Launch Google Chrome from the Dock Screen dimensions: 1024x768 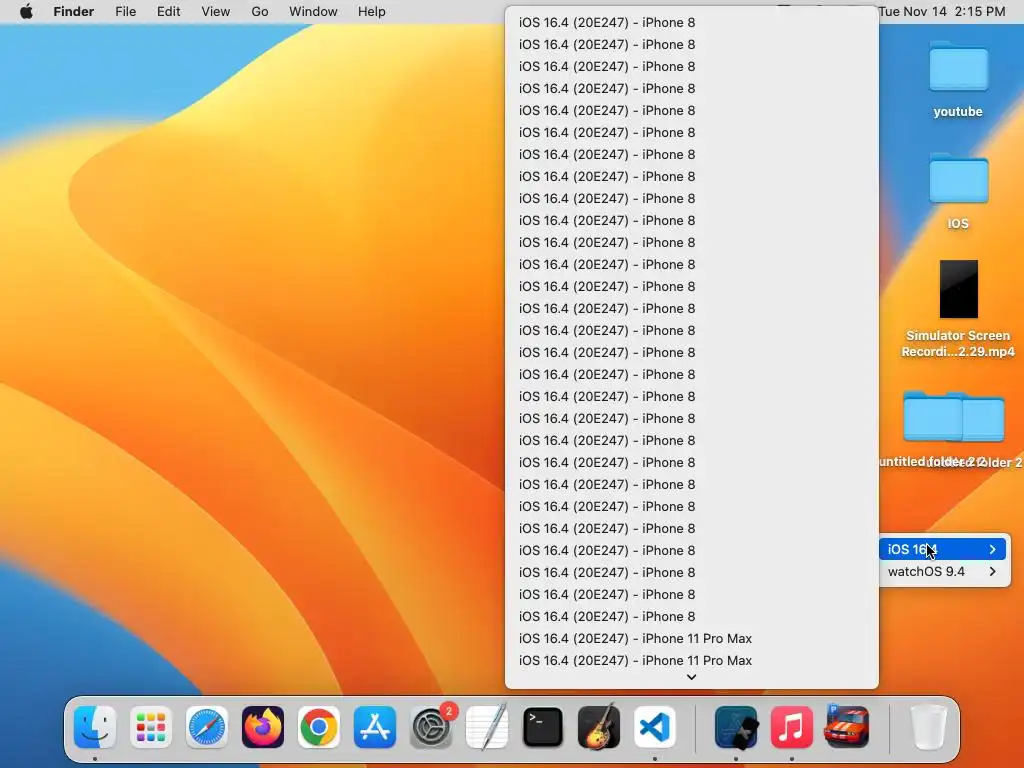(319, 727)
